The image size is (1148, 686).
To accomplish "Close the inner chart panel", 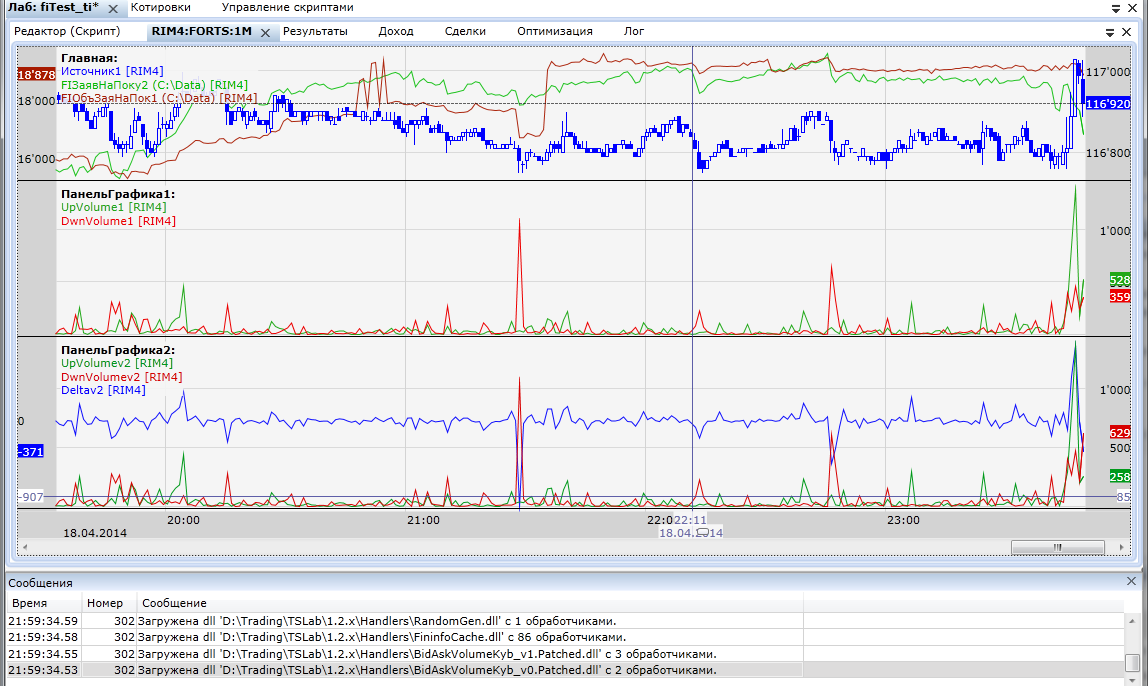I will pos(1125,32).
